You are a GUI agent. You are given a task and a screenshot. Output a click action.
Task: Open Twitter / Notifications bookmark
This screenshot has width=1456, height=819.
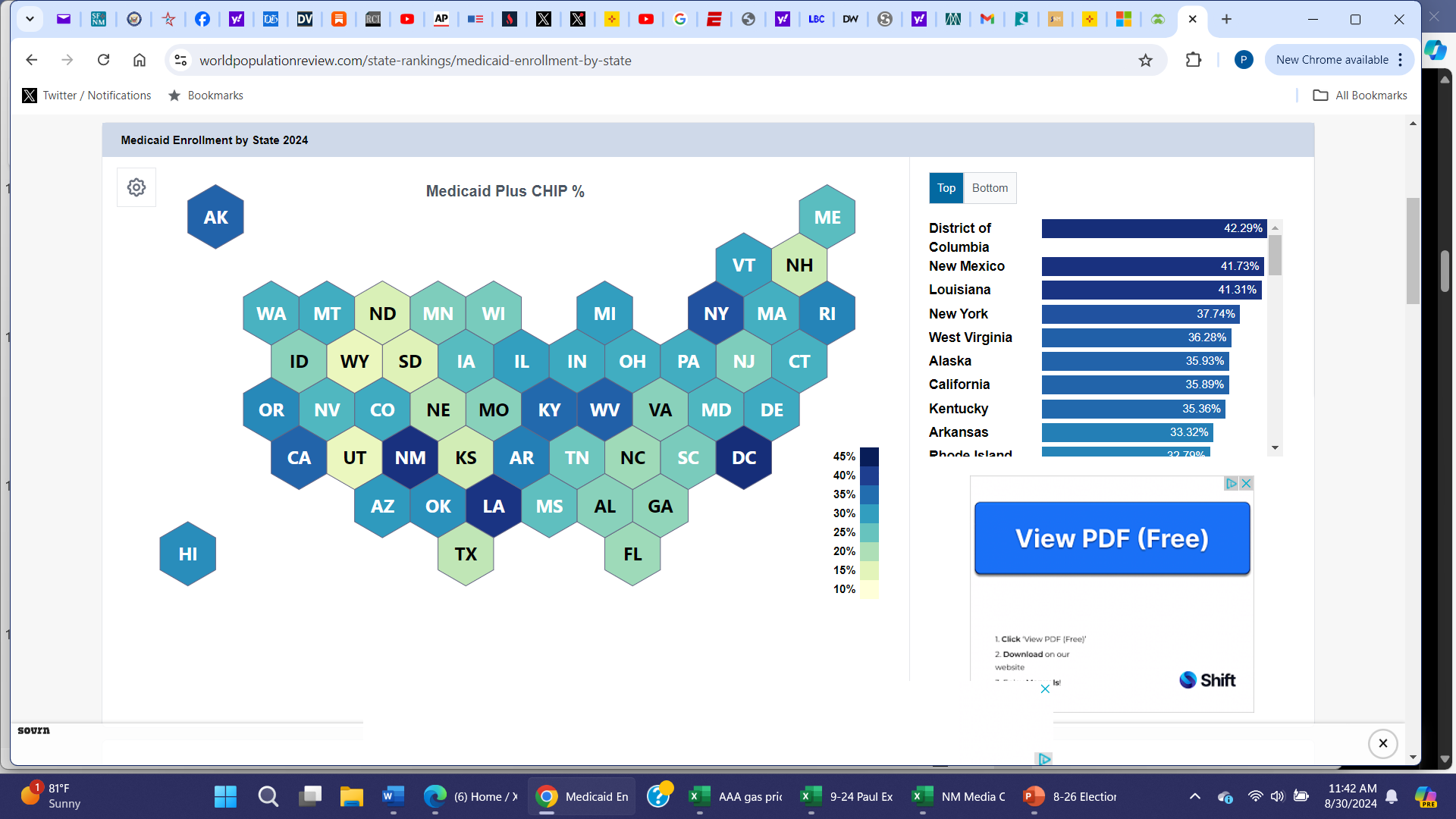pos(87,96)
